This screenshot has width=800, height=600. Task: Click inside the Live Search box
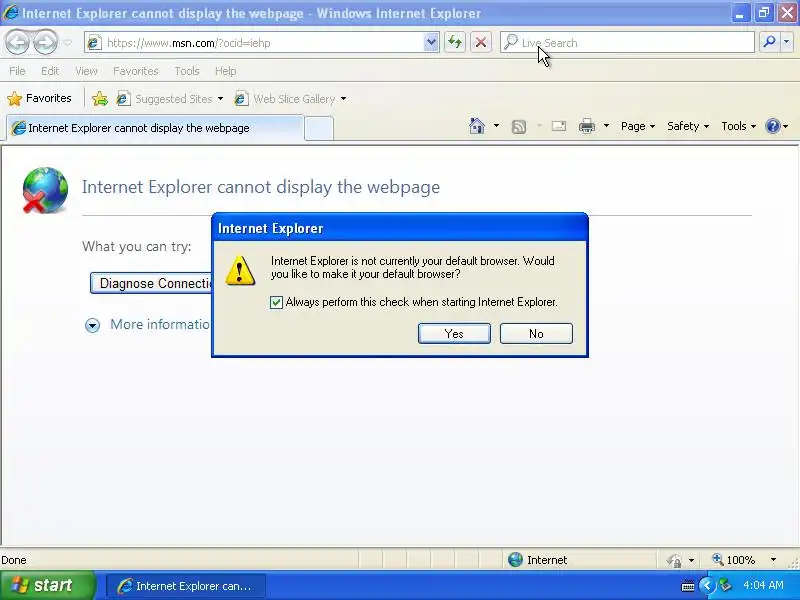pos(627,43)
